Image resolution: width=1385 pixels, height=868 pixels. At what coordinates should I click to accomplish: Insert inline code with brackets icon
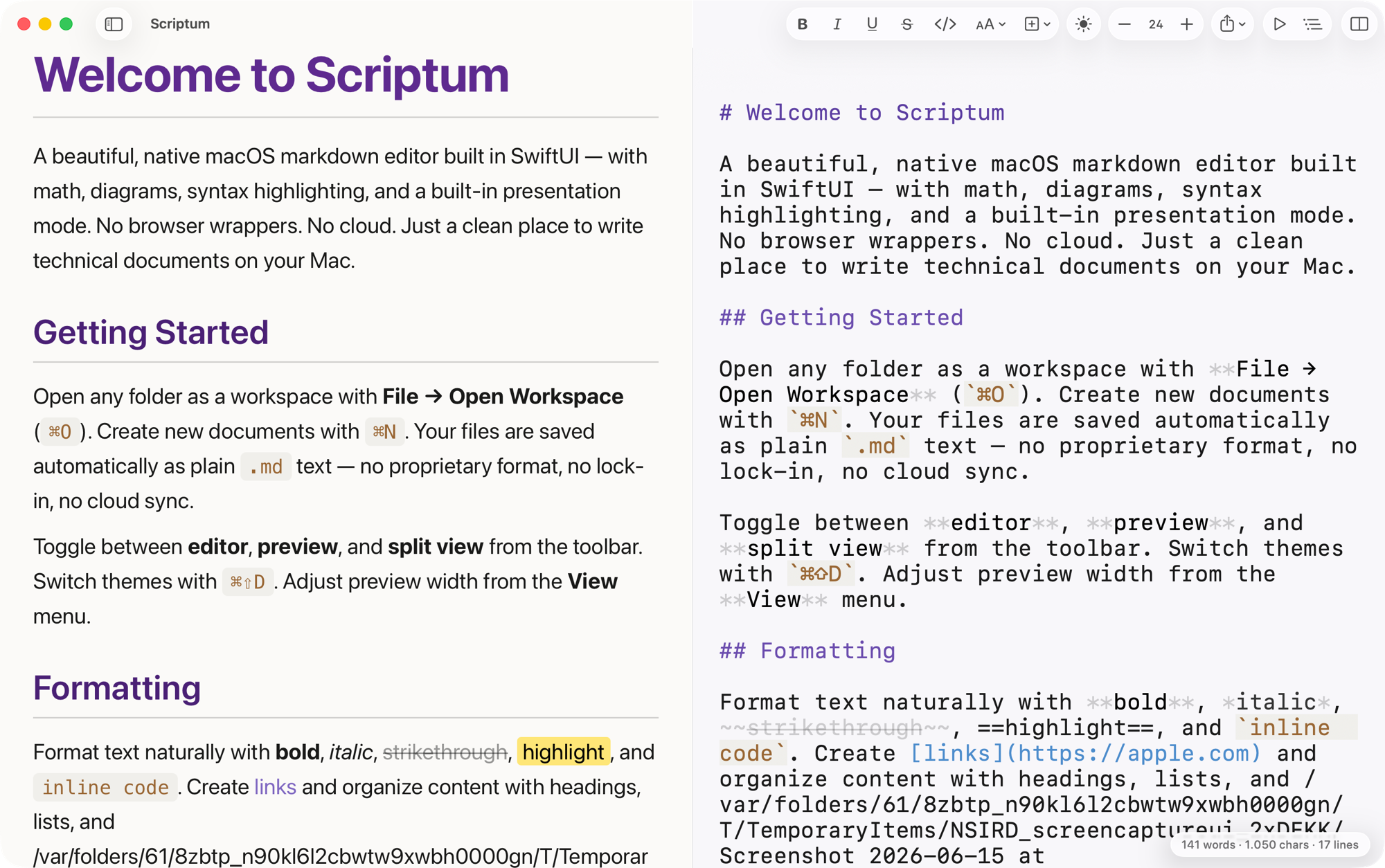point(945,24)
